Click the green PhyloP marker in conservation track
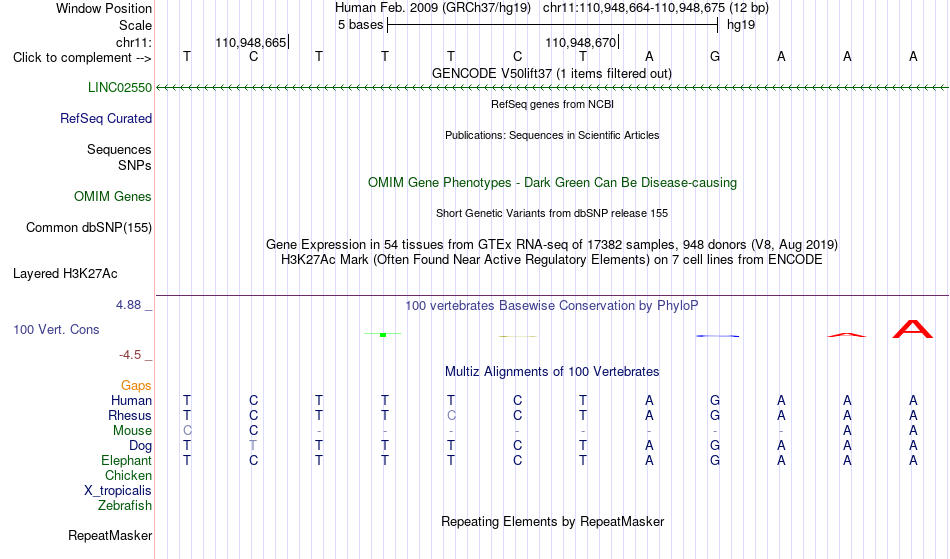The image size is (950, 559). coord(383,334)
